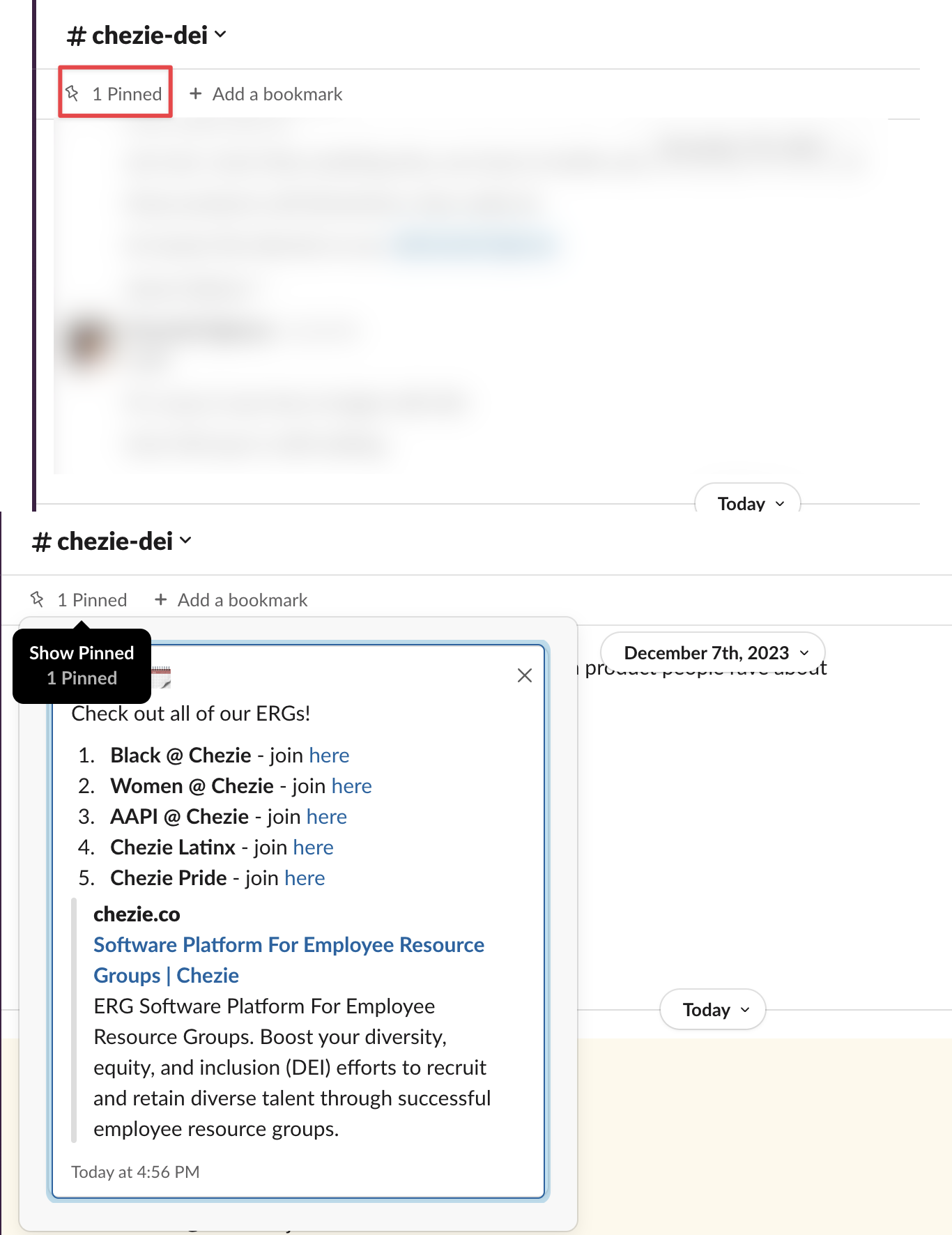Click the 'AAPI @ Chezie' bold text
Viewport: 952px width, 1235px height.
click(179, 817)
